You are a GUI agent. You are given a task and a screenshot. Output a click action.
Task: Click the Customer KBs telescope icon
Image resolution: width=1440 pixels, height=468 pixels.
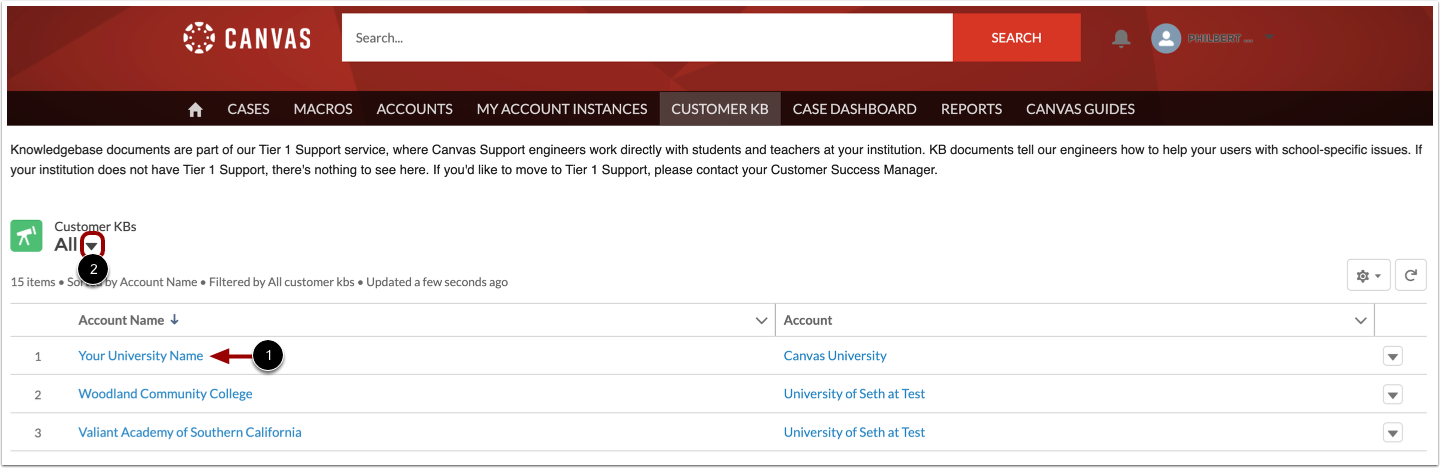pos(26,235)
